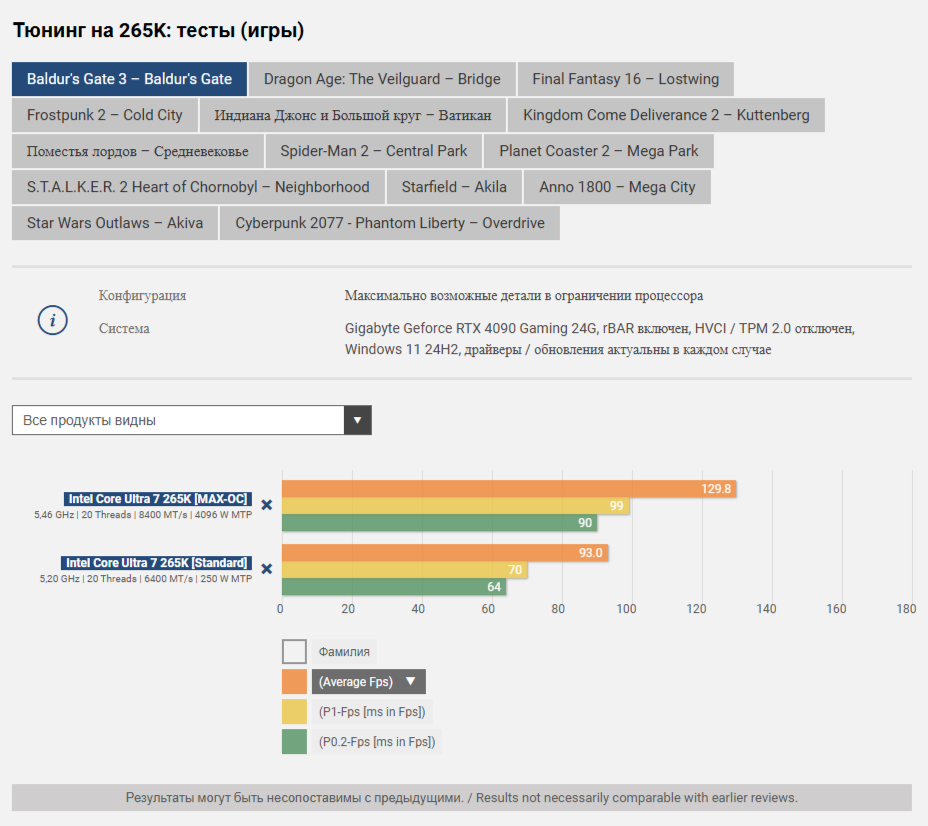Toggle the (P1-Fps [ms in Fps]) legend entry
Viewport: 928px width, 826px height.
click(x=372, y=712)
